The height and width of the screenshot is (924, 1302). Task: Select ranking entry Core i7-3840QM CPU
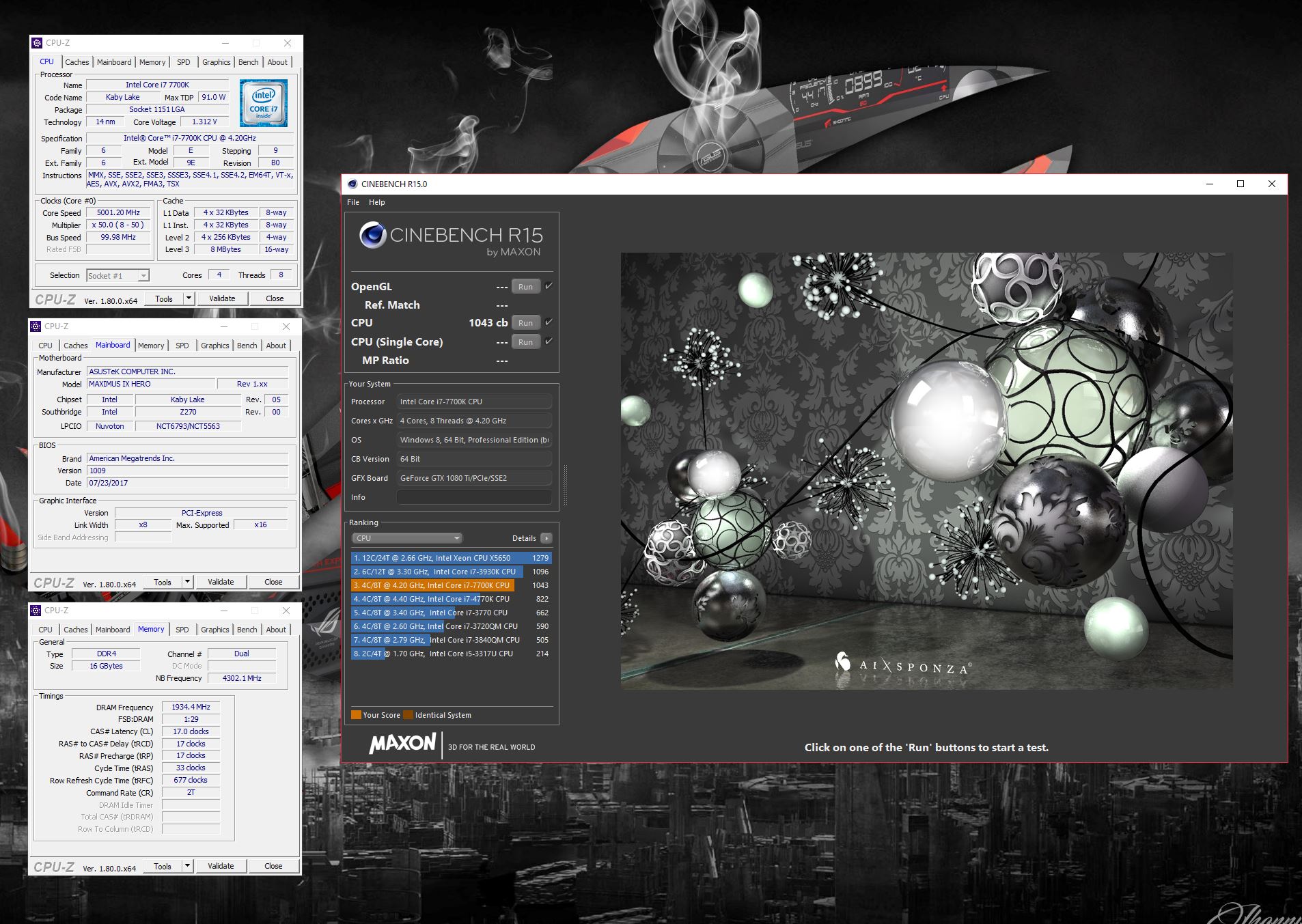click(451, 640)
